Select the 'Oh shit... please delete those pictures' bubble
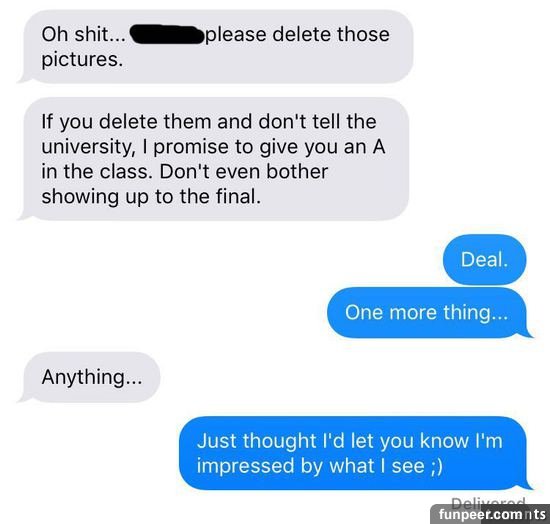Viewport: 550px width, 524px height. click(x=215, y=46)
